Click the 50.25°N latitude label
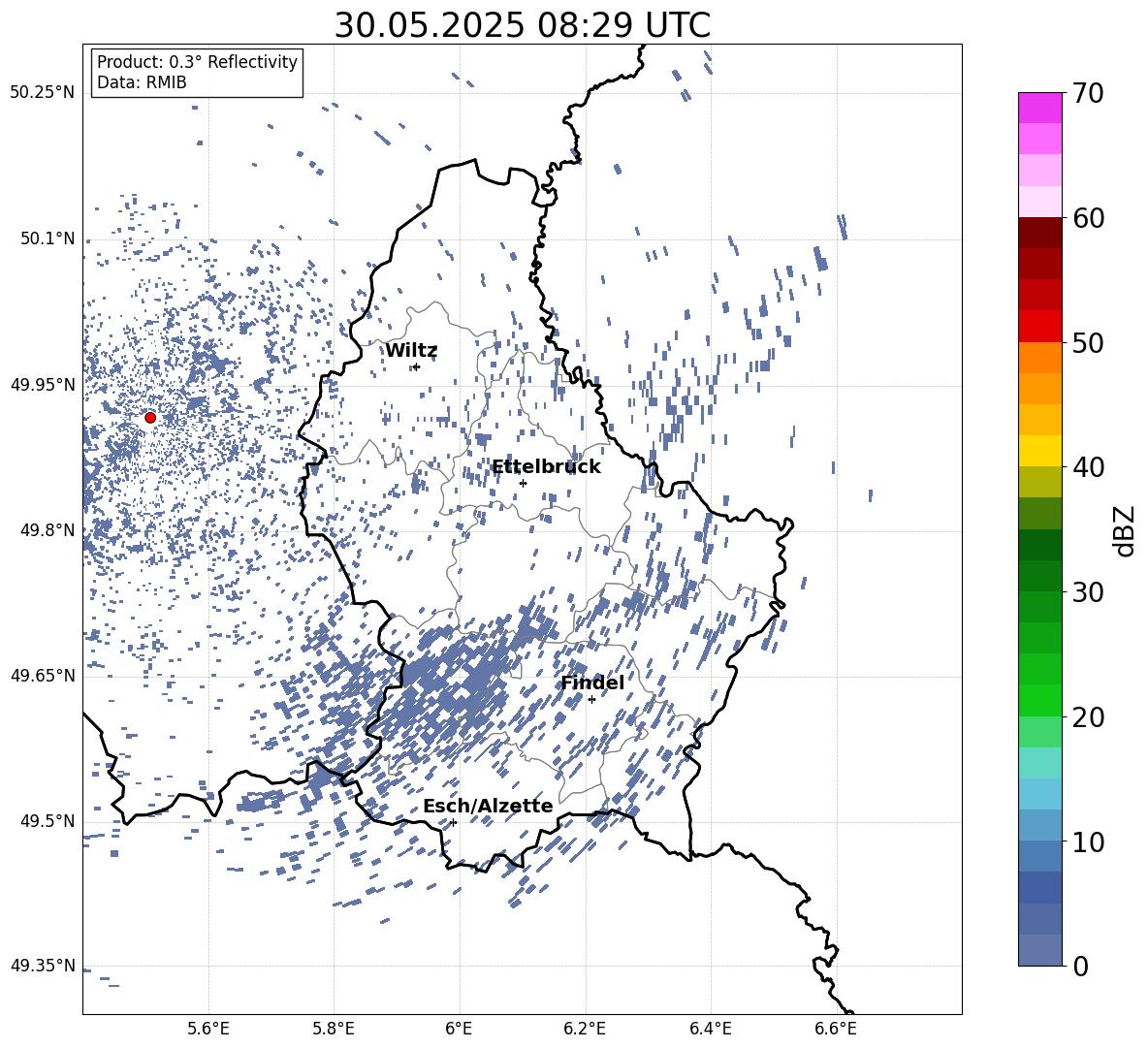This screenshot has height=1048, width=1148. (x=43, y=93)
